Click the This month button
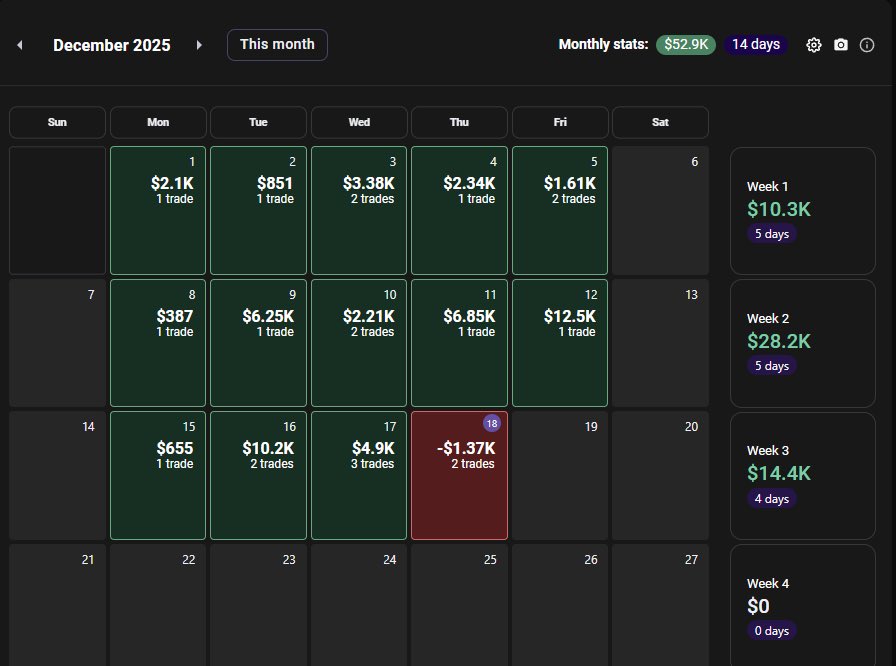 277,45
